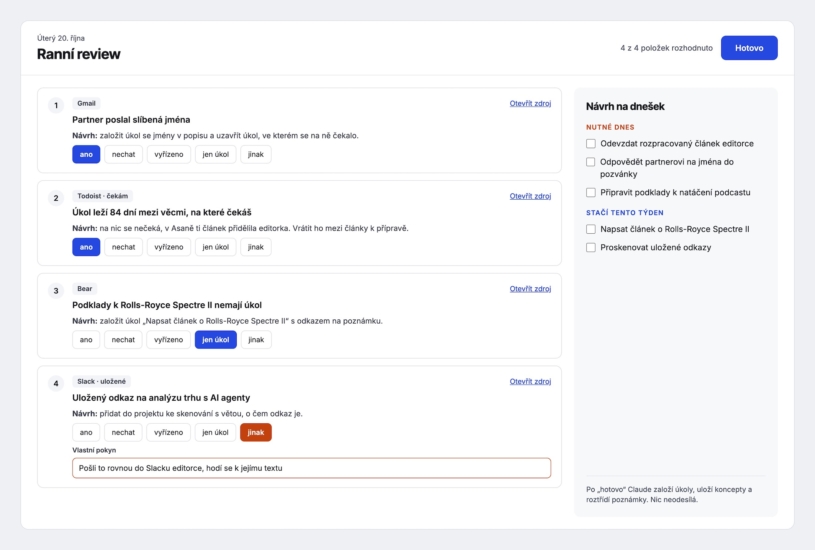Click the 'Vlastní pokyn' field label

(x=94, y=450)
